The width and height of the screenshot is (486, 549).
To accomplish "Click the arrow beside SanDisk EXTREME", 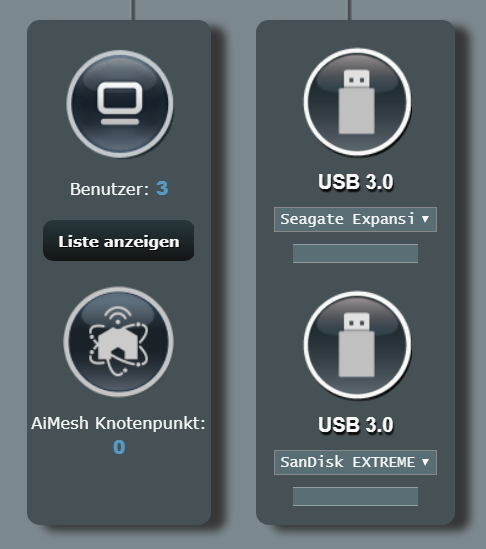I will 425,462.
